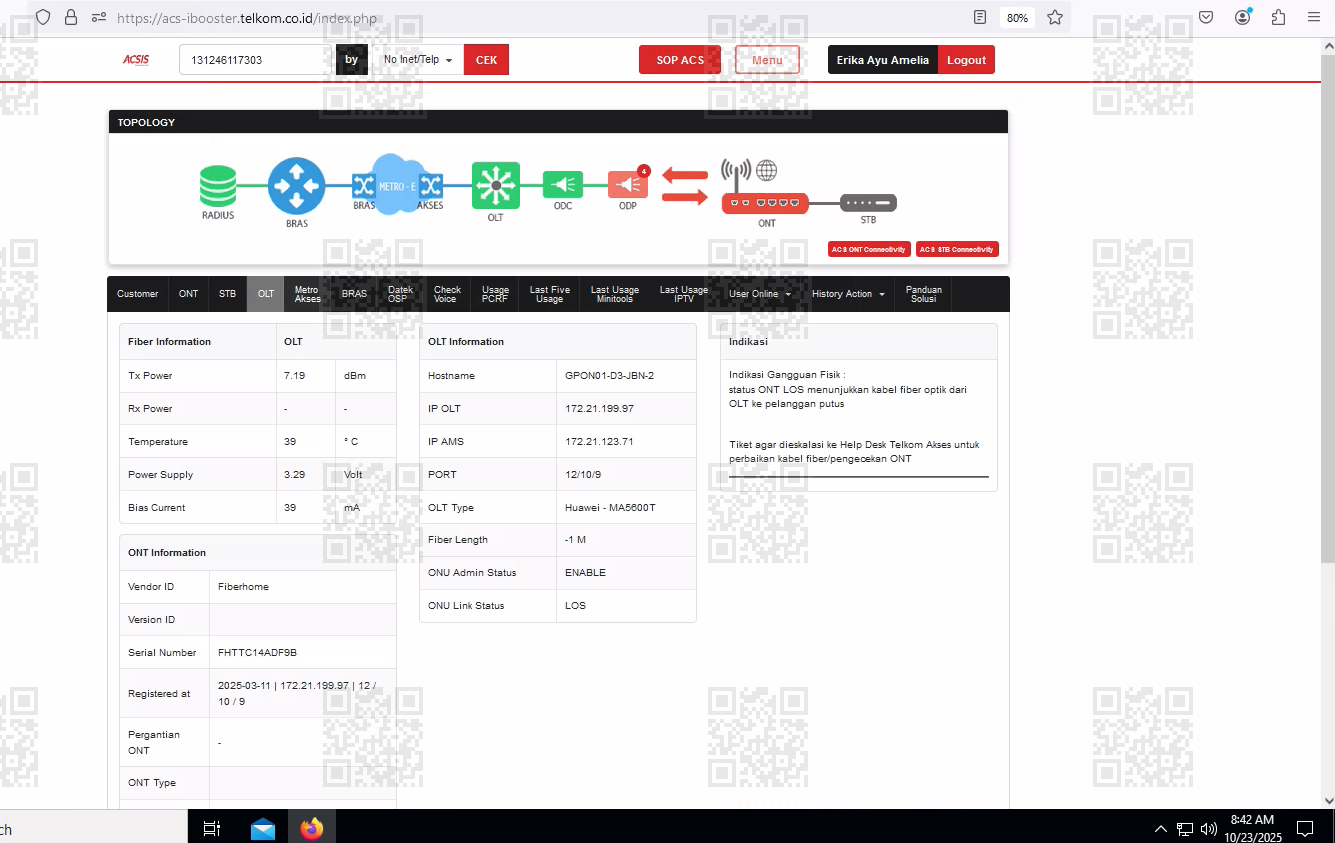The width and height of the screenshot is (1335, 843).
Task: Switch to the STB tab
Action: [228, 294]
